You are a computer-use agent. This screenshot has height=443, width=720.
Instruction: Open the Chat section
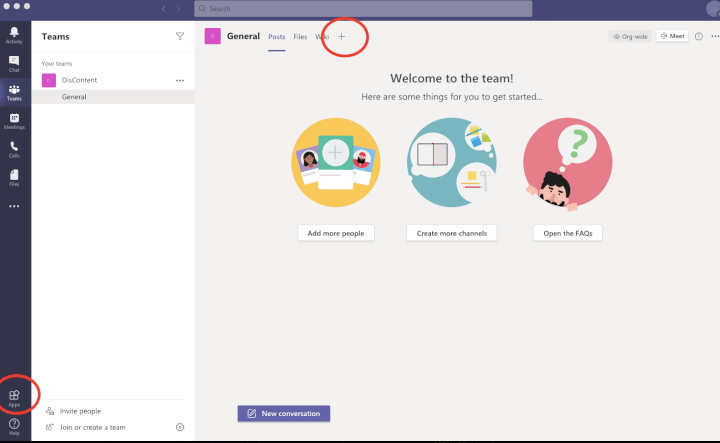point(14,64)
